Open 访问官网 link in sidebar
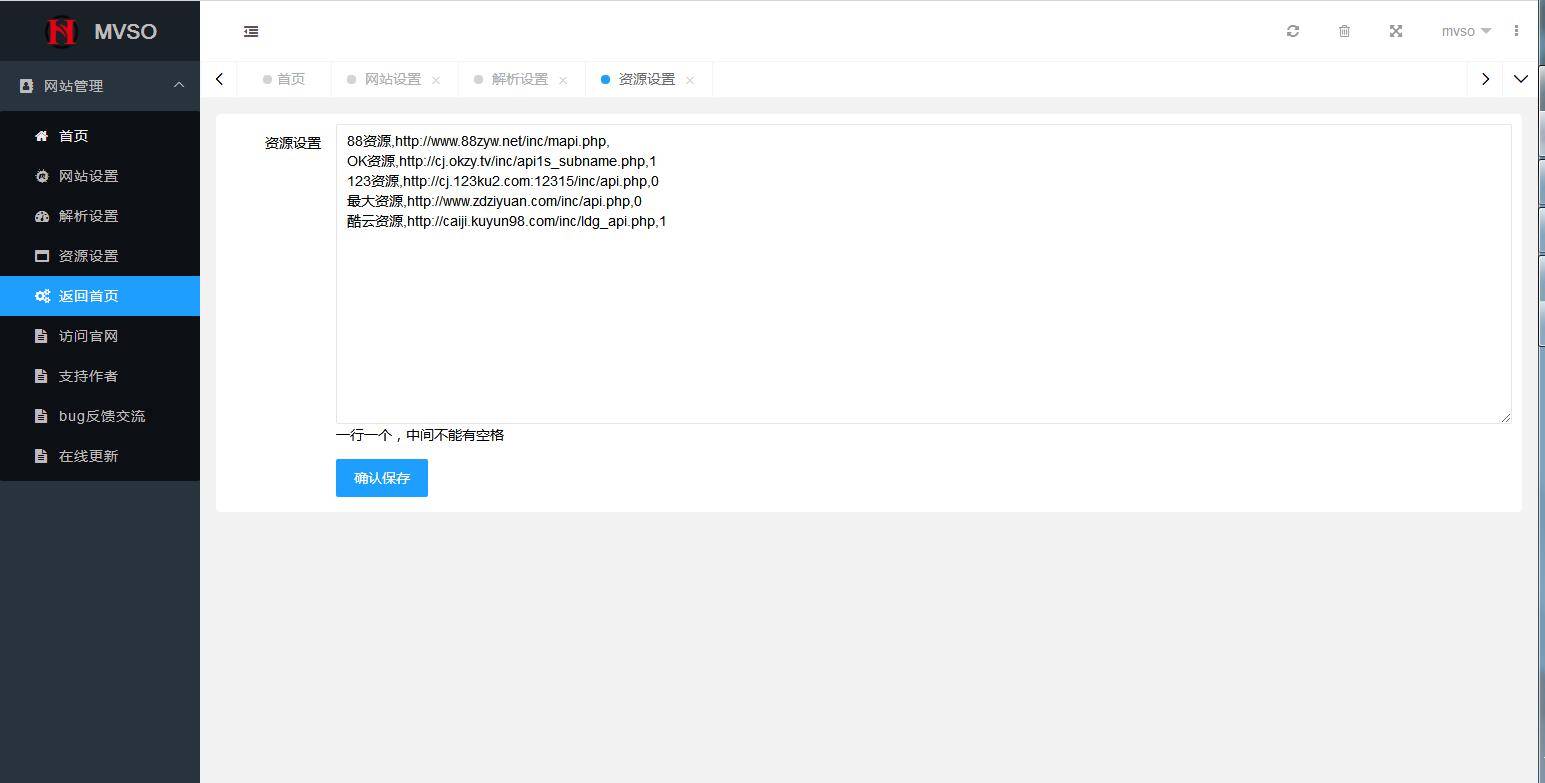The image size is (1545, 783). (x=88, y=336)
